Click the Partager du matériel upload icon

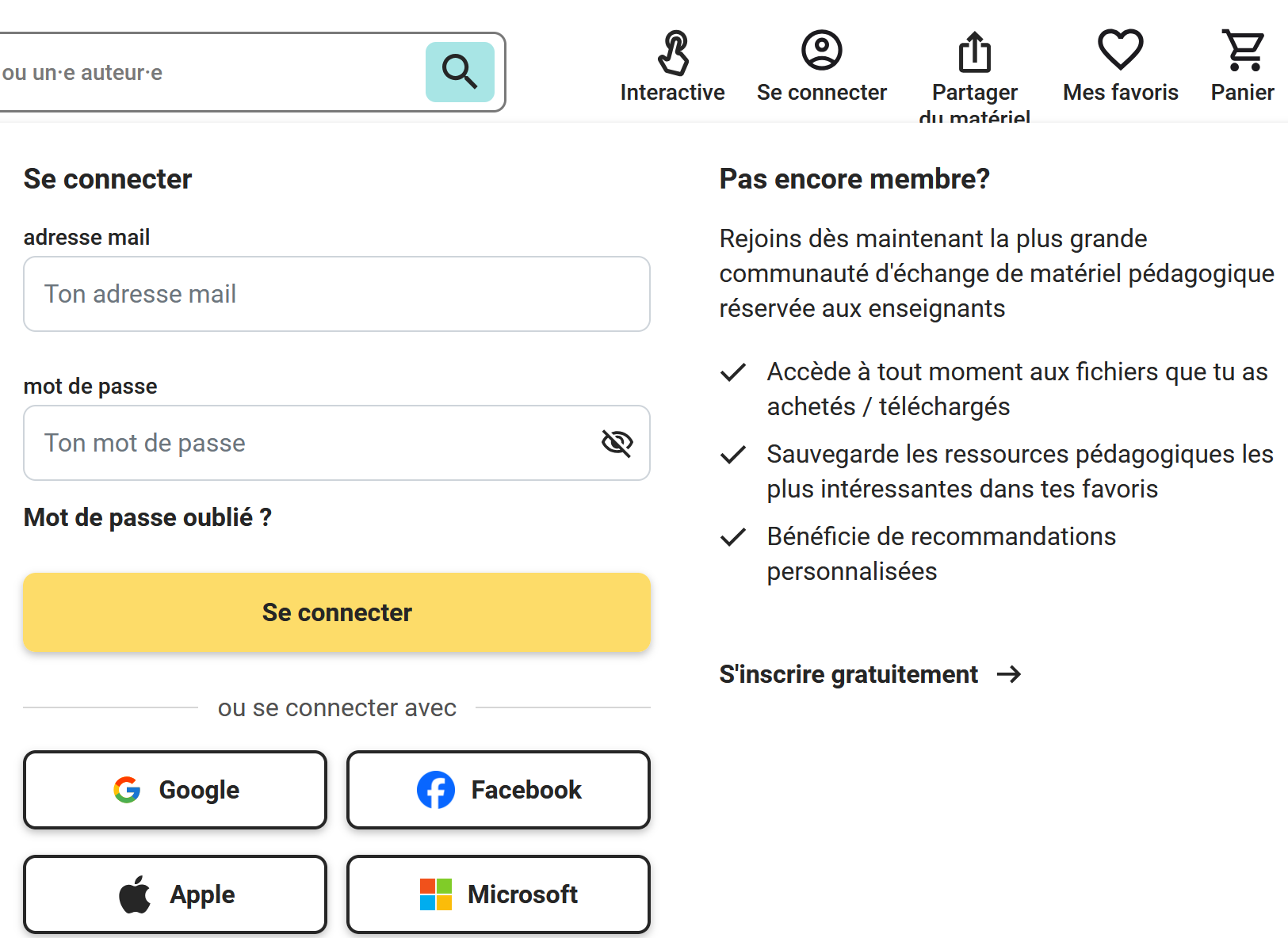[x=974, y=52]
